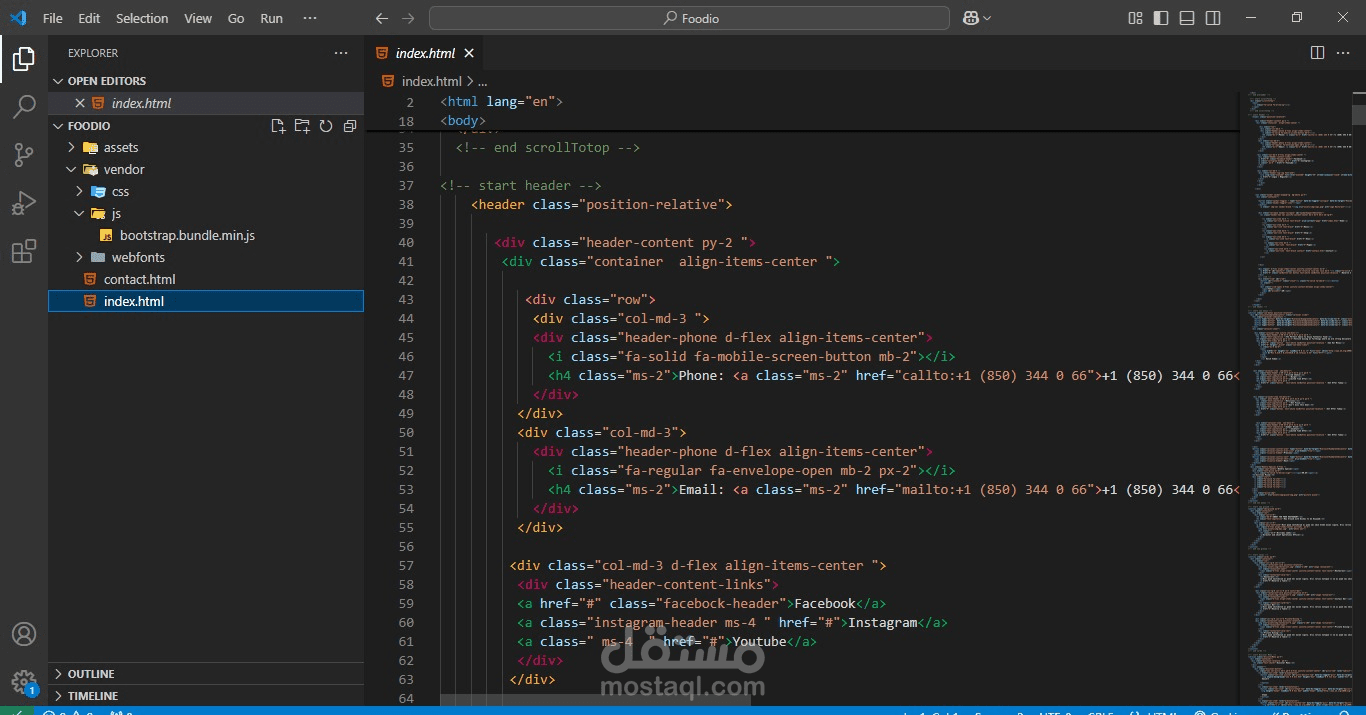The image size is (1366, 715).
Task: Collapse the js folder
Action: (79, 213)
